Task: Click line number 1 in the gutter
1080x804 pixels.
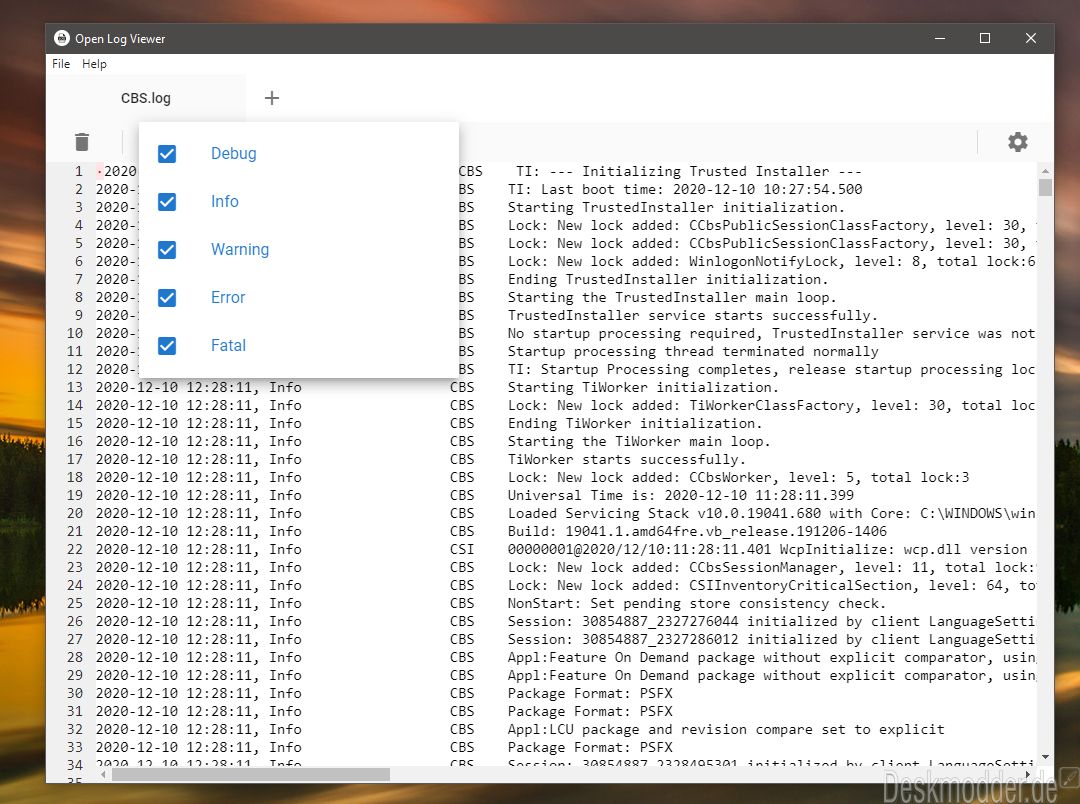Action: click(x=79, y=172)
